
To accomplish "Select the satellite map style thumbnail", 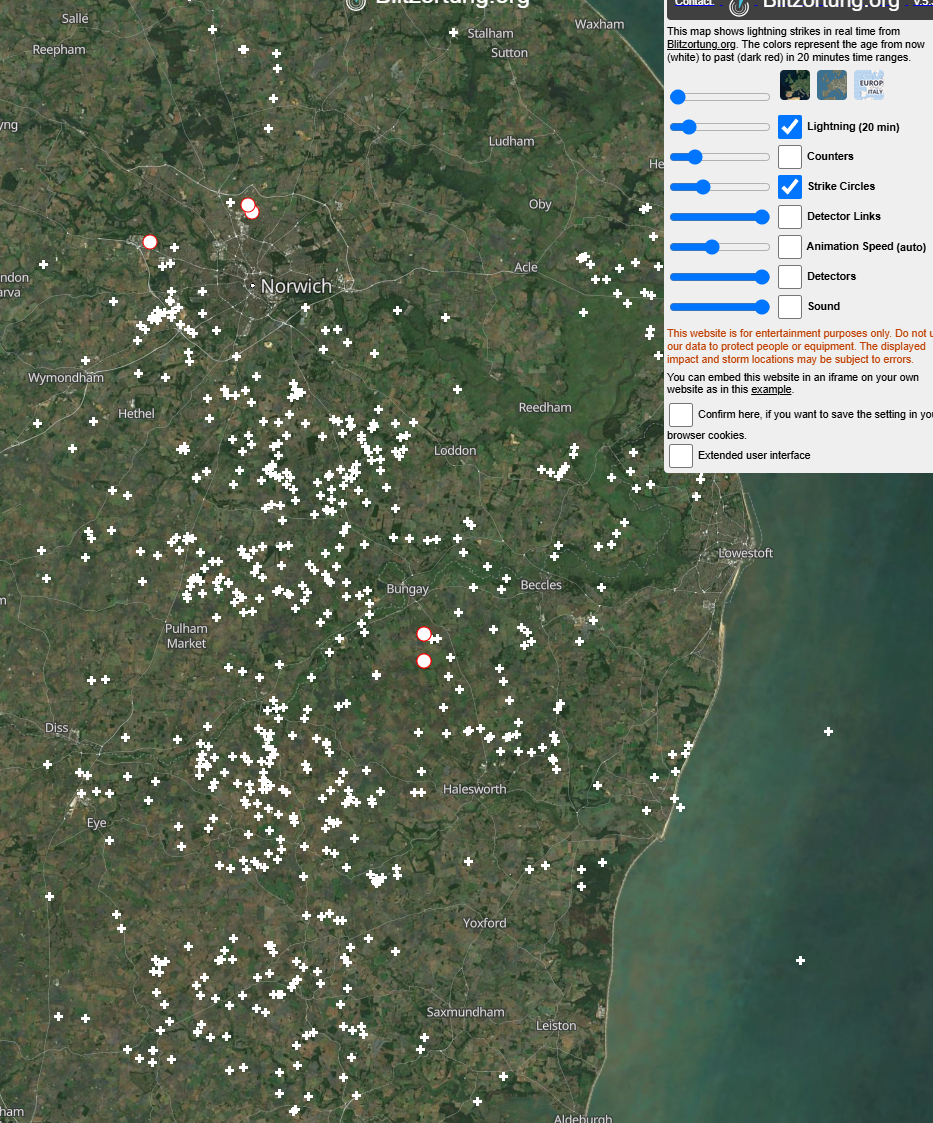I will (x=795, y=85).
